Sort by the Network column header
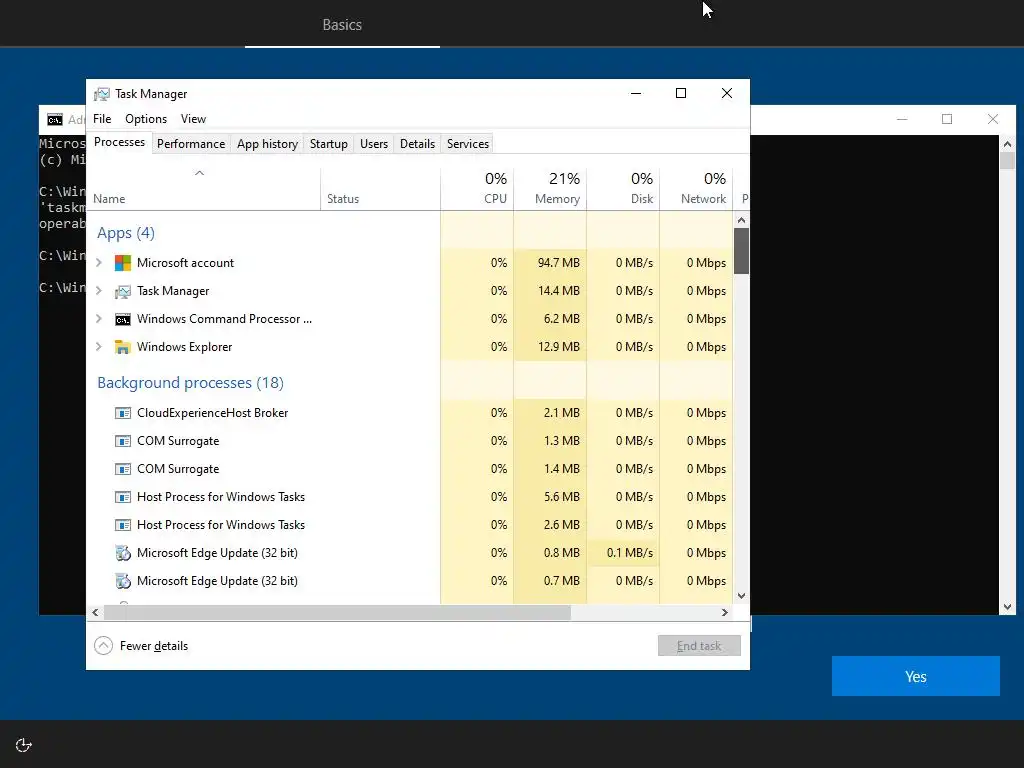The height and width of the screenshot is (768, 1024). pyautogui.click(x=696, y=189)
